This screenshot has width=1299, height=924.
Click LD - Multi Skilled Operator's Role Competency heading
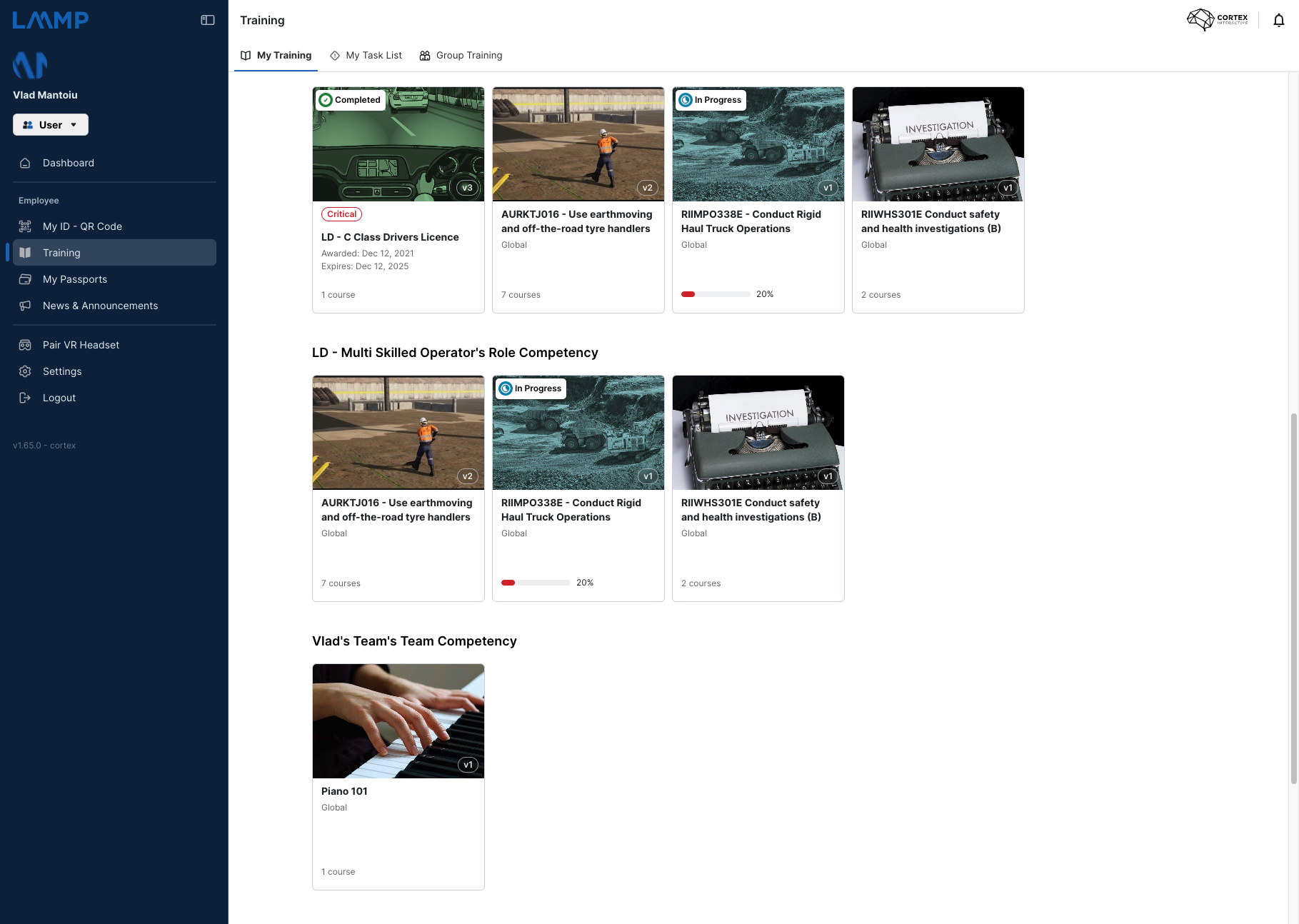click(455, 353)
